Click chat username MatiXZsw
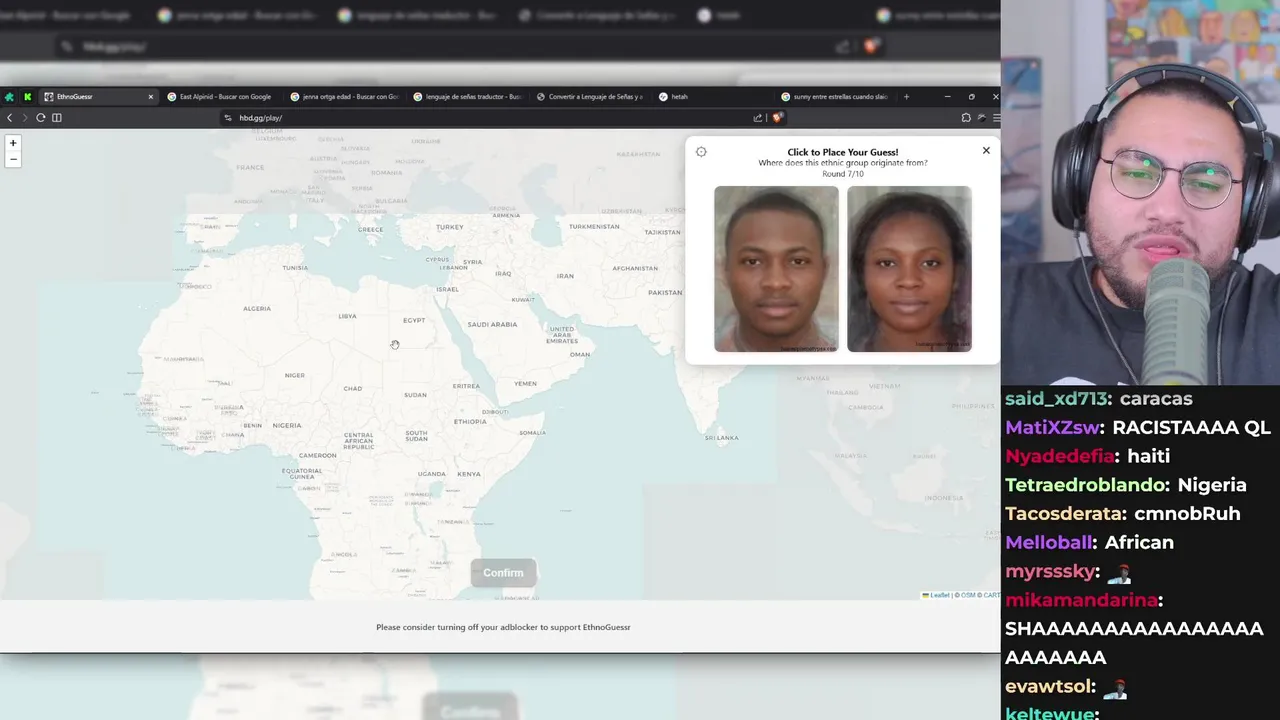Image resolution: width=1280 pixels, height=720 pixels. (1053, 427)
